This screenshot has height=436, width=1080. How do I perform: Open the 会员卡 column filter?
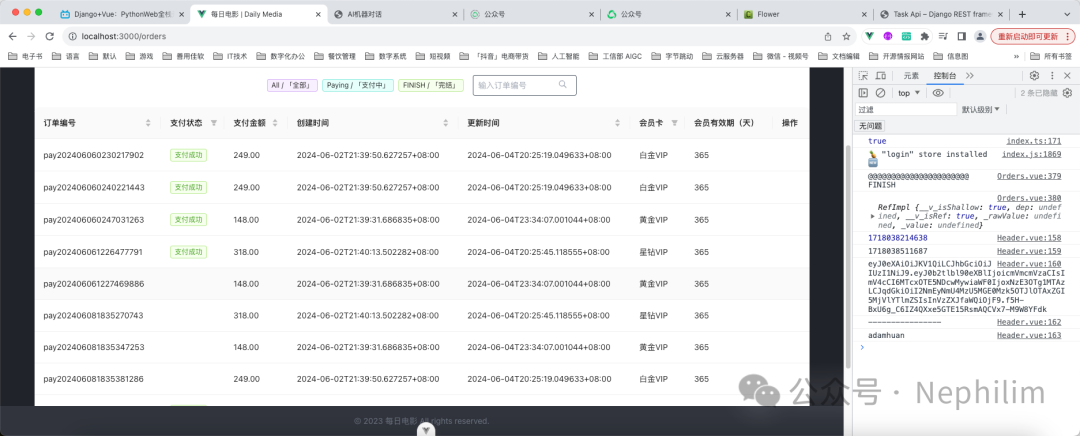674,123
